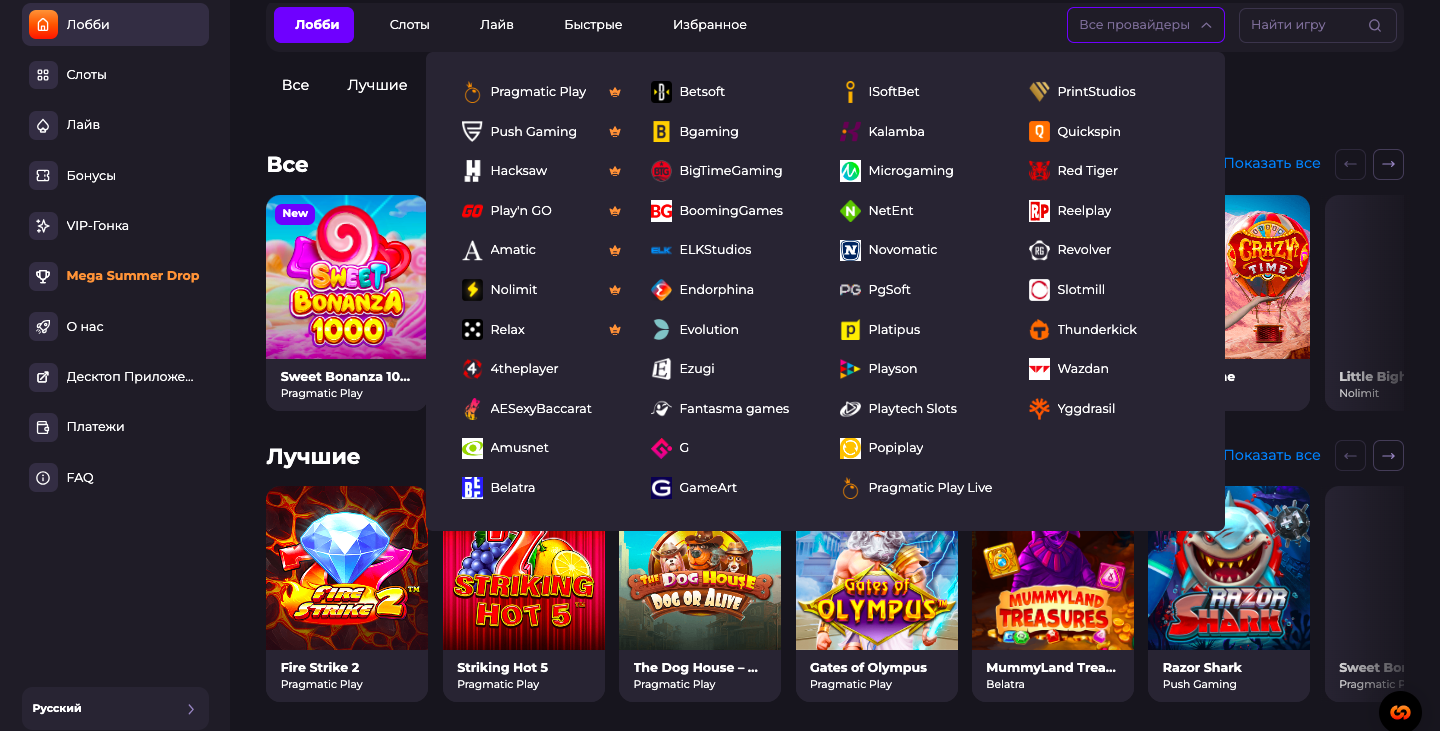Select the Лобби top tab
Image resolution: width=1440 pixels, height=731 pixels.
click(314, 25)
